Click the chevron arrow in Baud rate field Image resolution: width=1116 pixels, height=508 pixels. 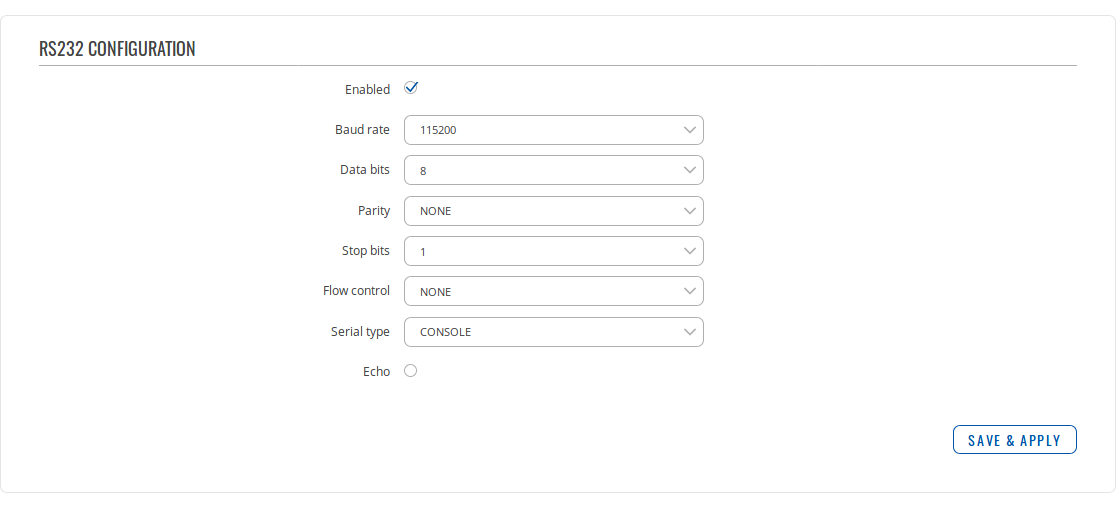coord(689,130)
